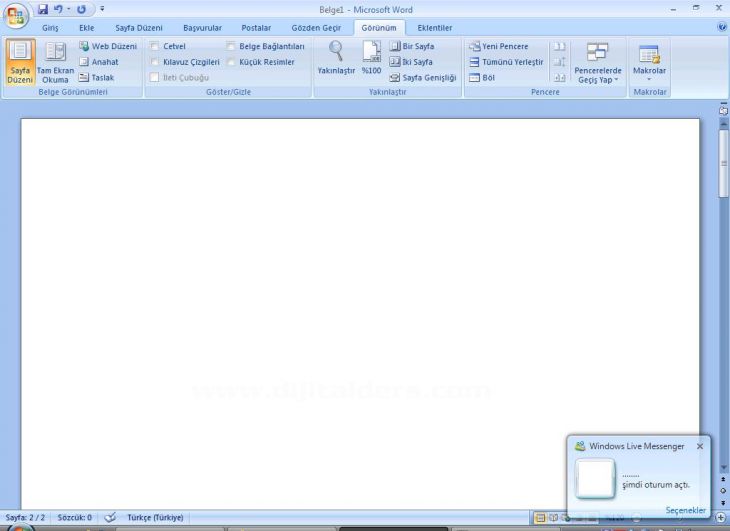This screenshot has height=531, width=730.
Task: Select full screen reading icon in the status bar
Action: (553, 518)
